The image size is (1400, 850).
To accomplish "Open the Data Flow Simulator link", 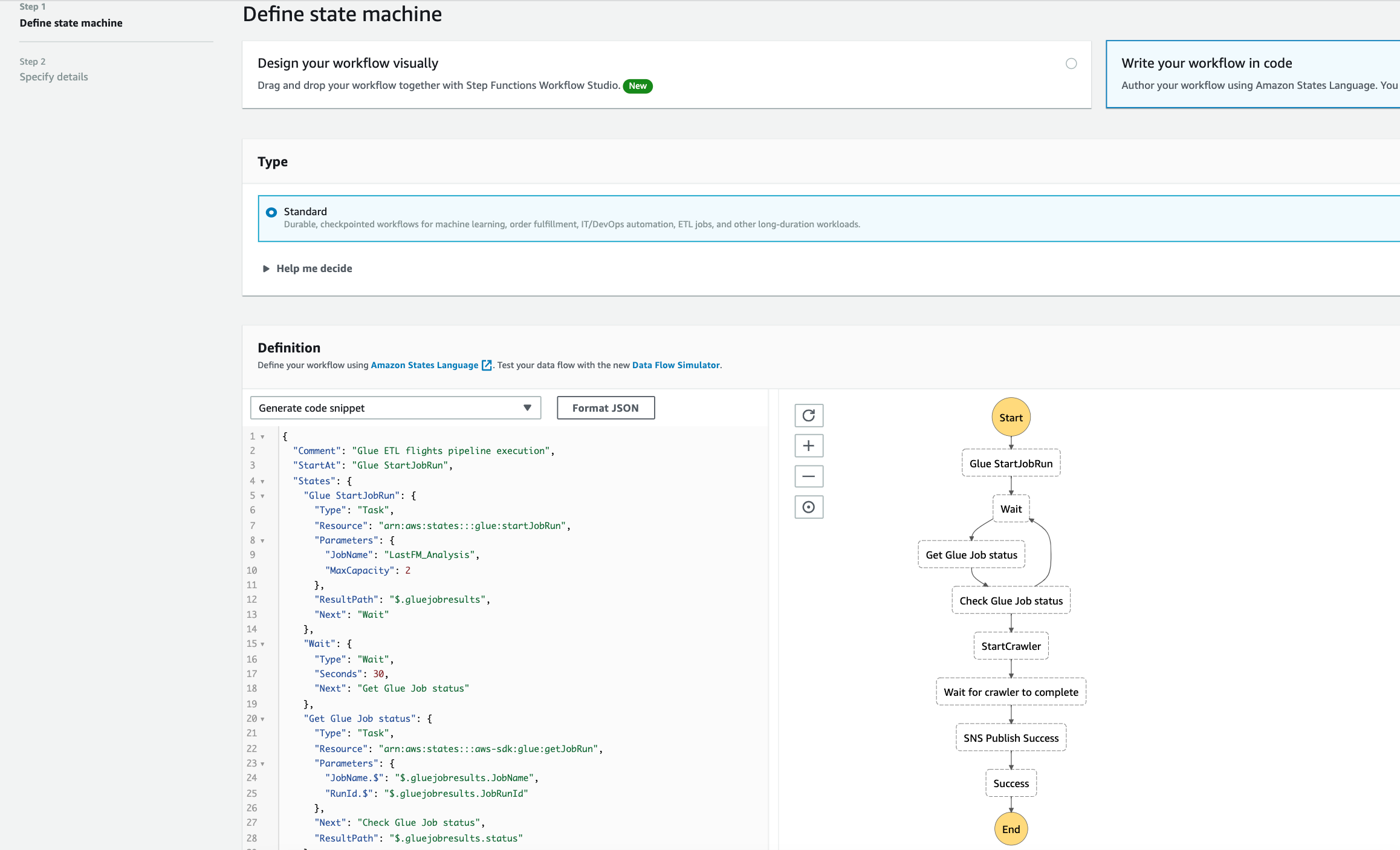I will tap(675, 365).
